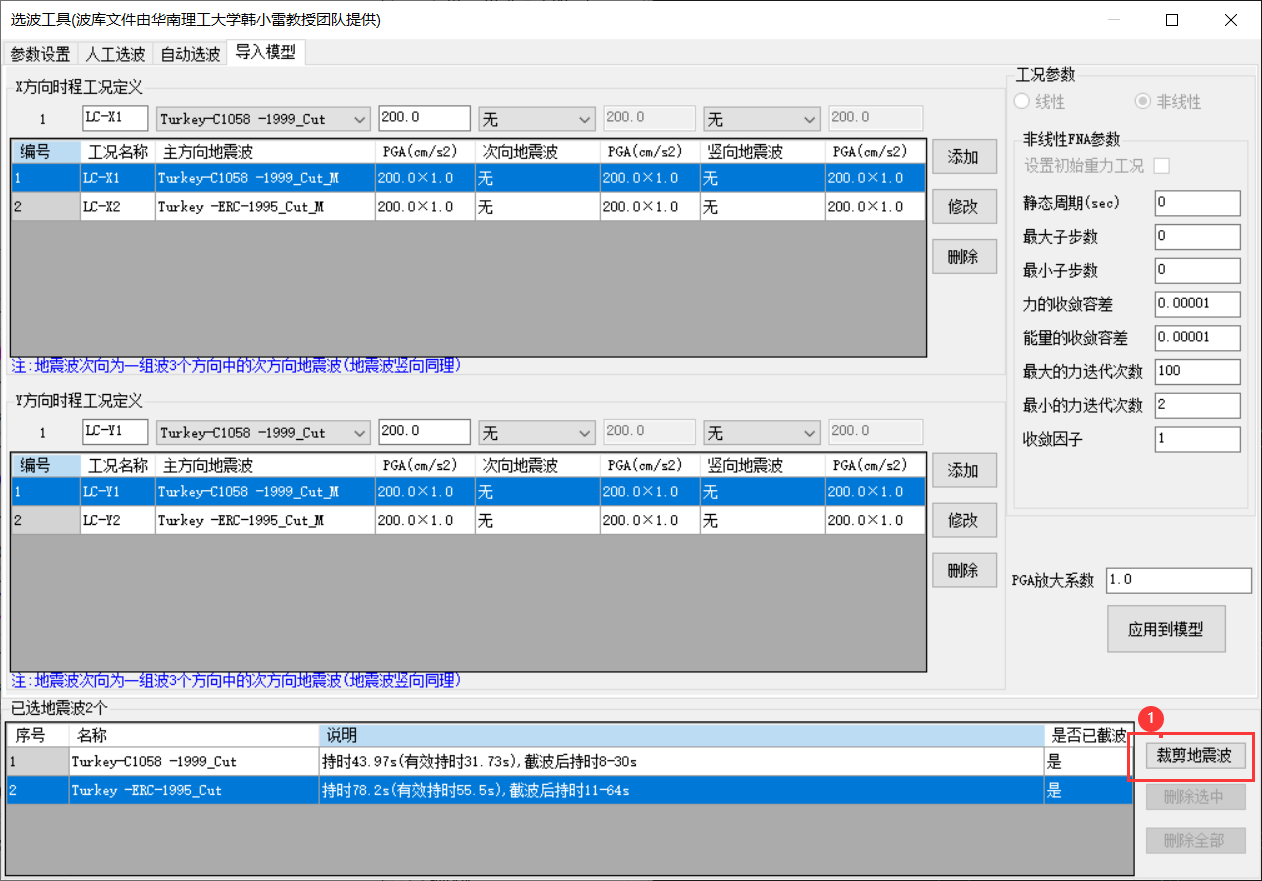
Task: Open the 人工选波 tab
Action: pyautogui.click(x=115, y=54)
